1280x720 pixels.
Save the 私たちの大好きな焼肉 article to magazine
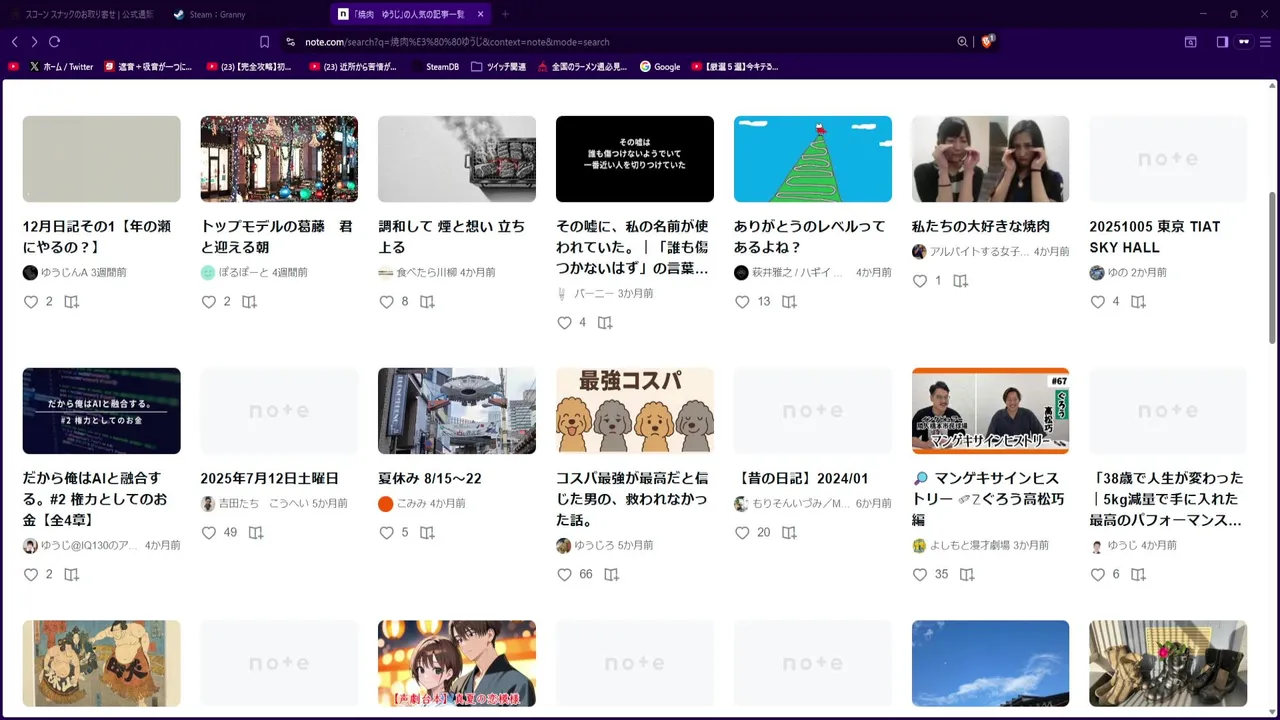pyautogui.click(x=961, y=281)
